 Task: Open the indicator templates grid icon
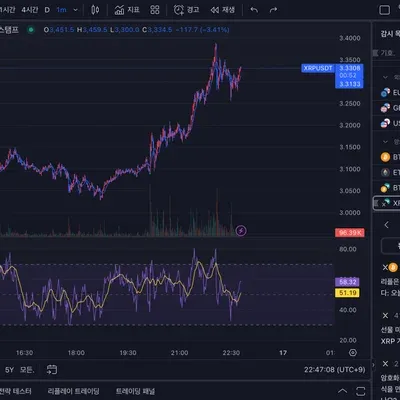[155, 10]
